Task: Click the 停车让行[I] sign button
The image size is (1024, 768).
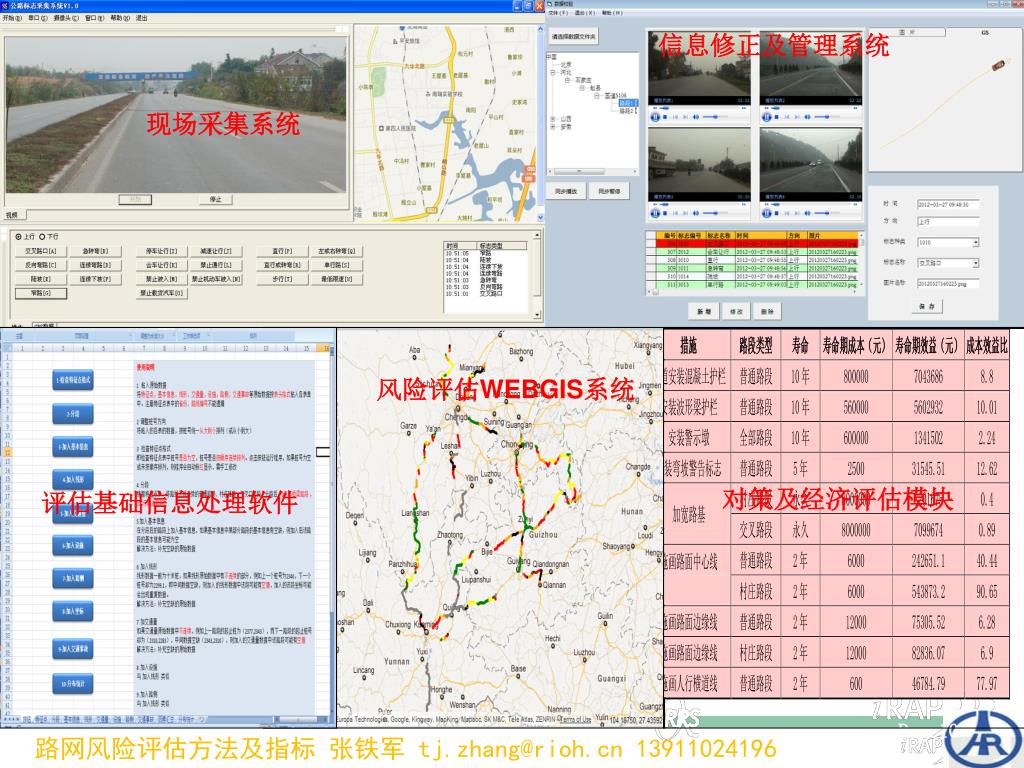Action: tap(161, 251)
